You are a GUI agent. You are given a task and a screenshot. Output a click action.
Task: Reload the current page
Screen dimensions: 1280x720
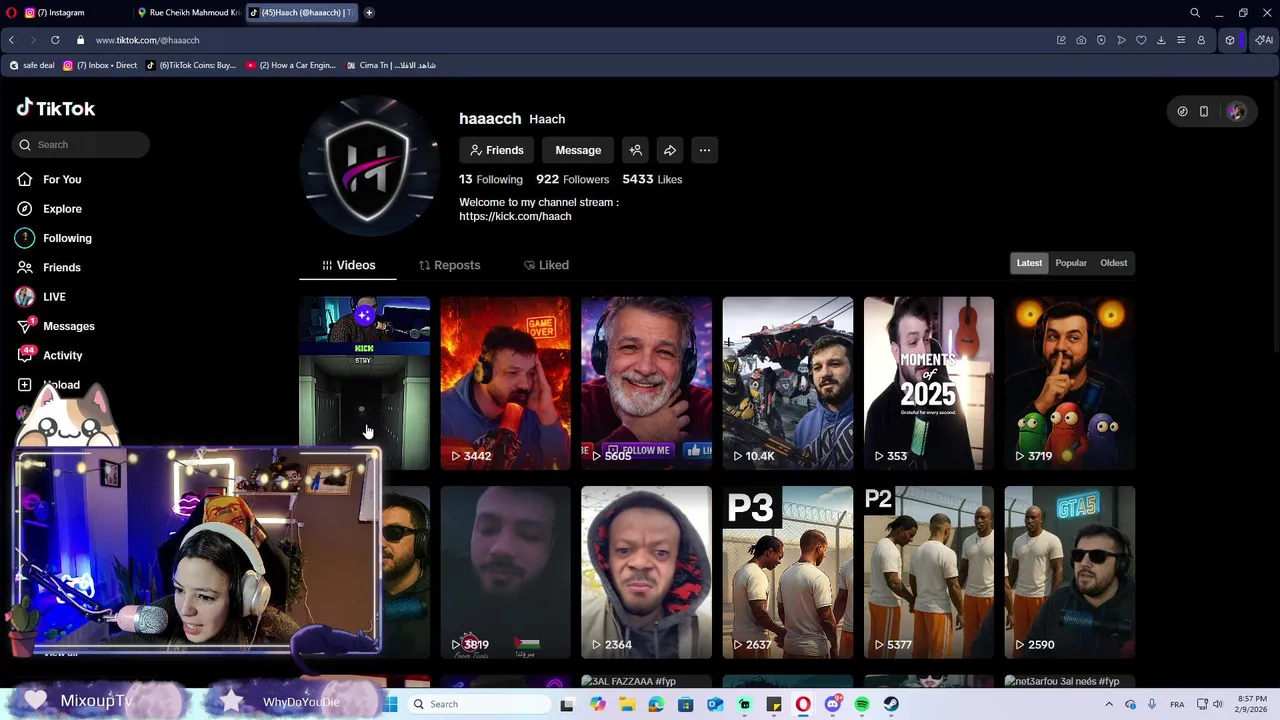click(55, 40)
